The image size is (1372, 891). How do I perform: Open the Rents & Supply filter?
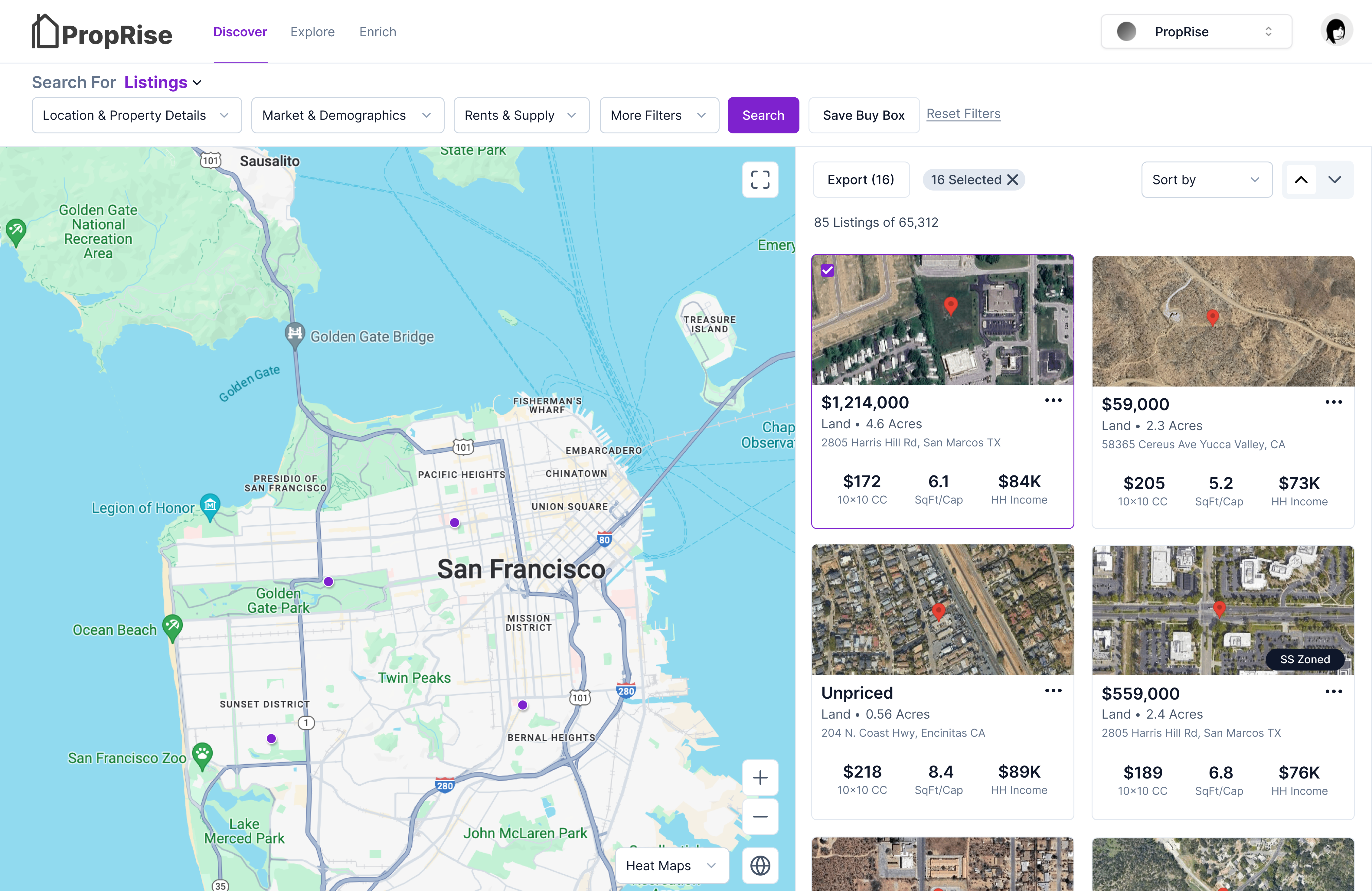[x=521, y=115]
